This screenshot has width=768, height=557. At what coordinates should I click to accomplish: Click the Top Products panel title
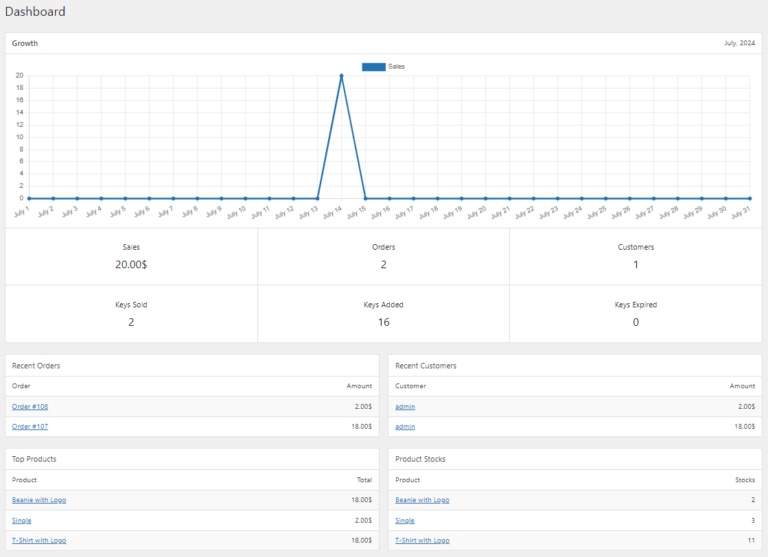coord(34,459)
